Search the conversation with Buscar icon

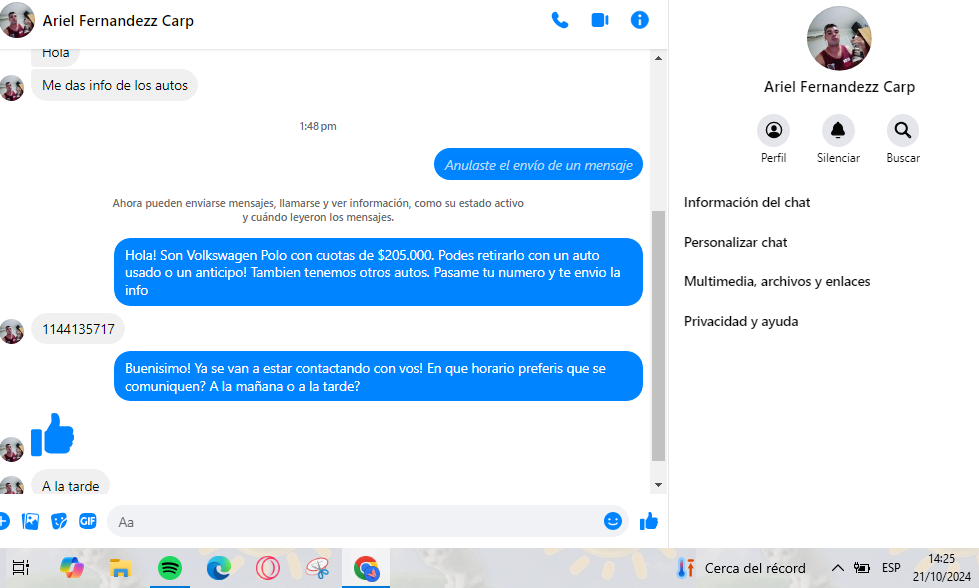[x=903, y=130]
